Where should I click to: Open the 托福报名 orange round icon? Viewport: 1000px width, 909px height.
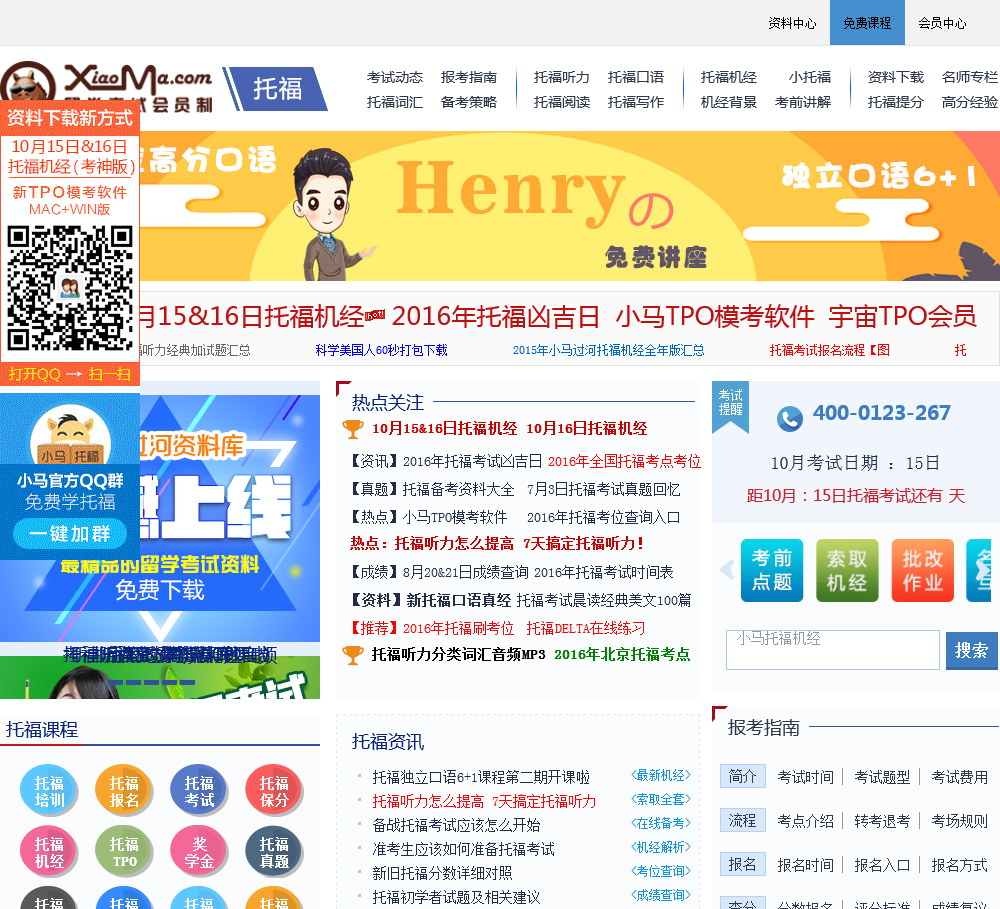coord(124,791)
